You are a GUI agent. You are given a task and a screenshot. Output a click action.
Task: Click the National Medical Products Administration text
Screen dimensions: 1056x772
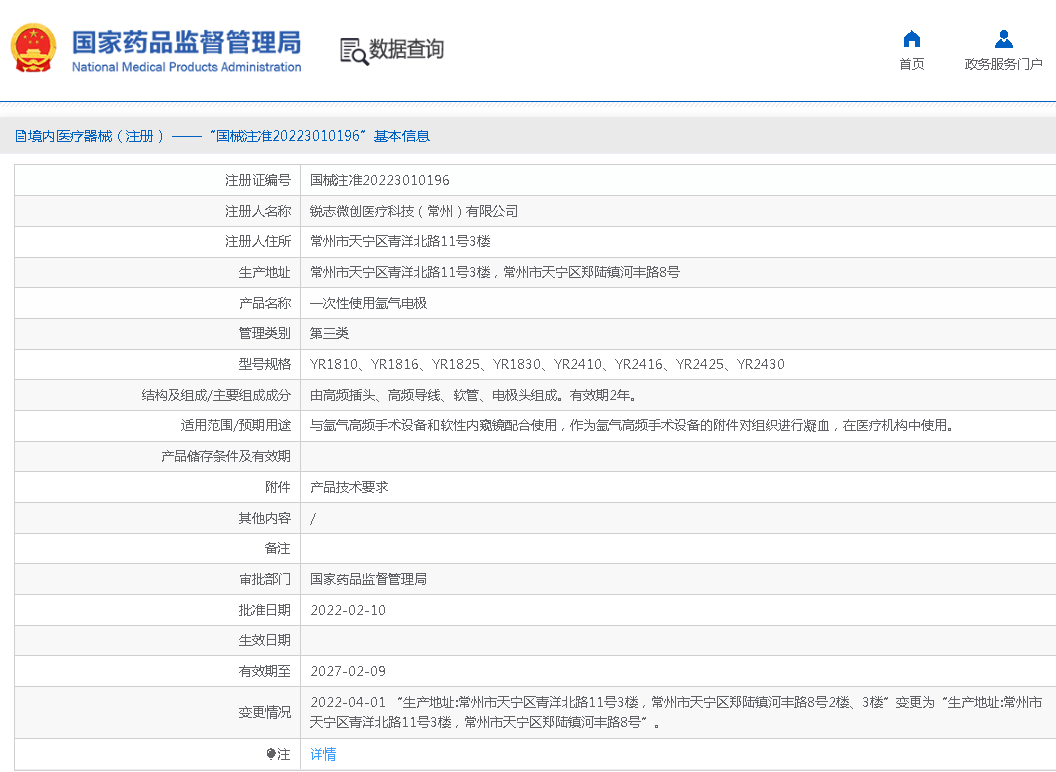(x=186, y=68)
